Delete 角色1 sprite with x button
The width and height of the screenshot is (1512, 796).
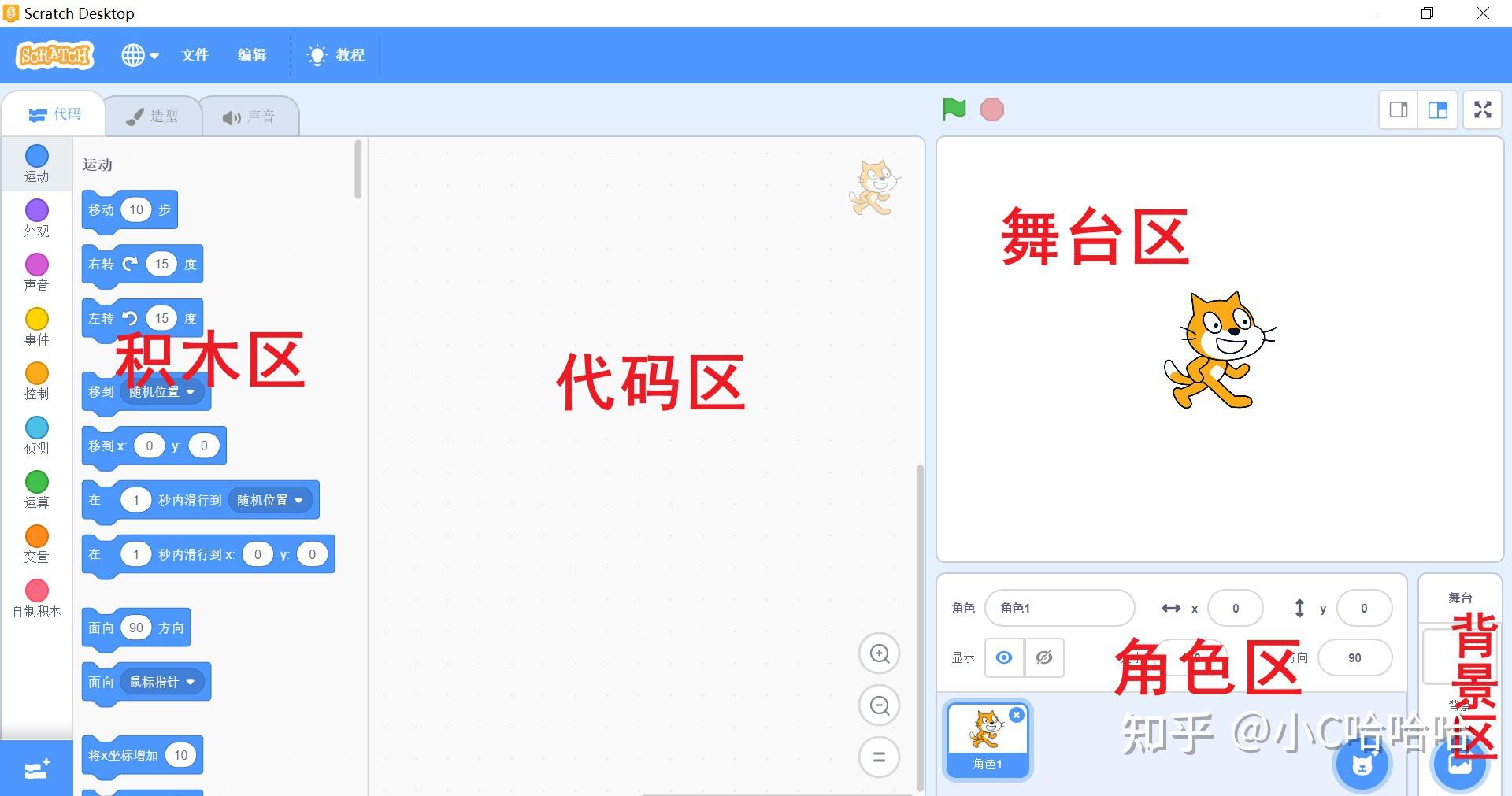pyautogui.click(x=1017, y=715)
